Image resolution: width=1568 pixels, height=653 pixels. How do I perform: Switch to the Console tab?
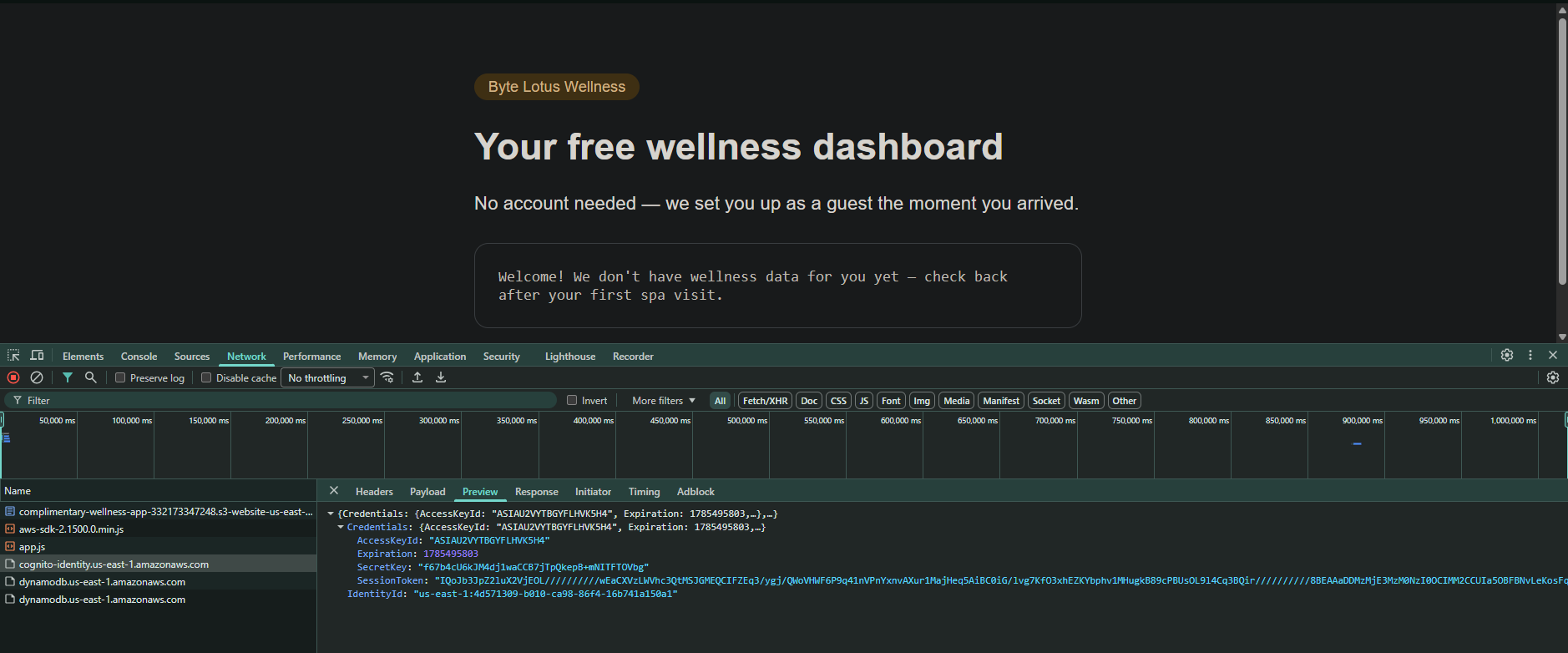click(x=139, y=356)
